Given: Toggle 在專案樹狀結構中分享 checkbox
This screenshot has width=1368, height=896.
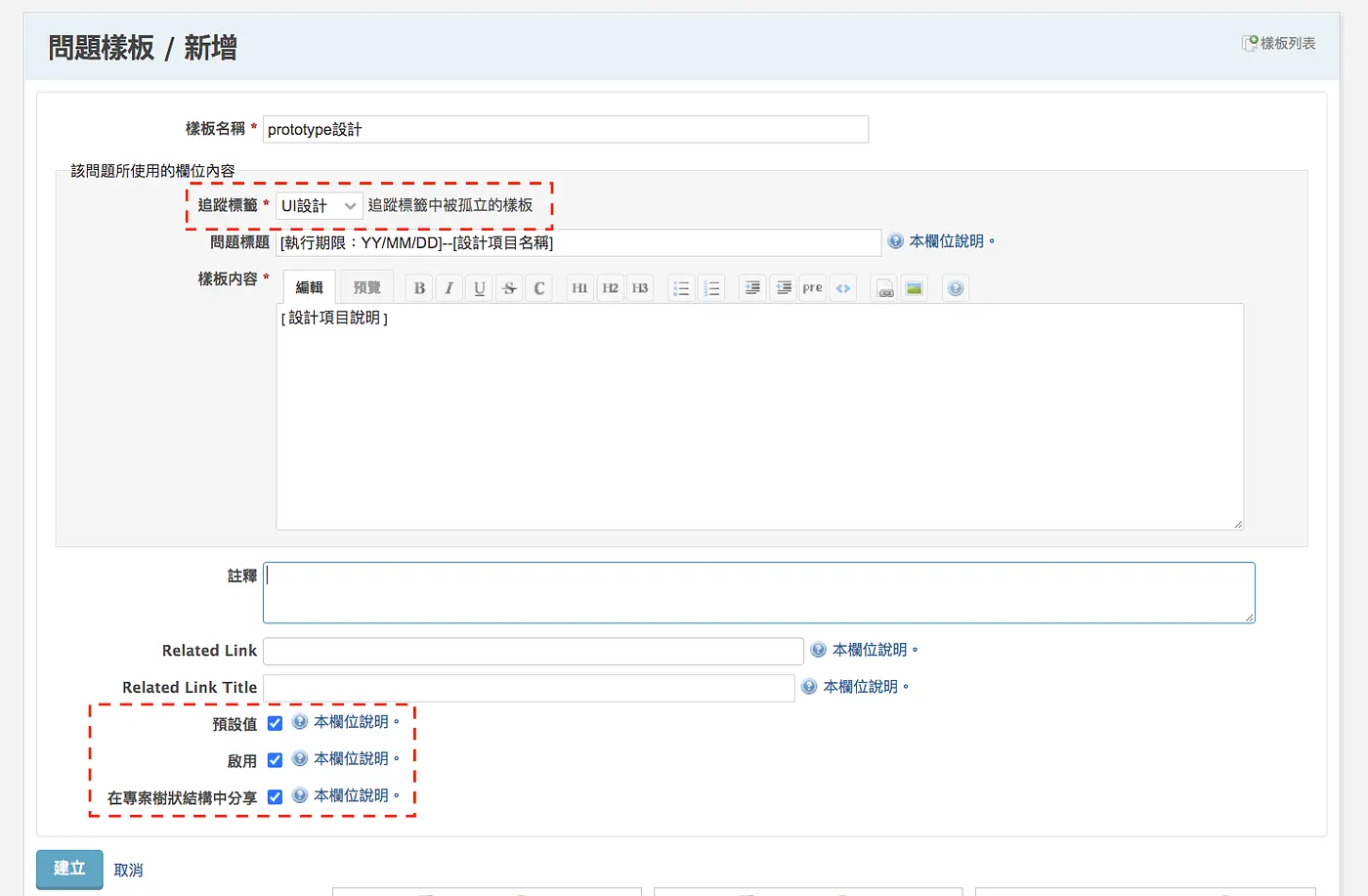Looking at the screenshot, I should point(275,797).
